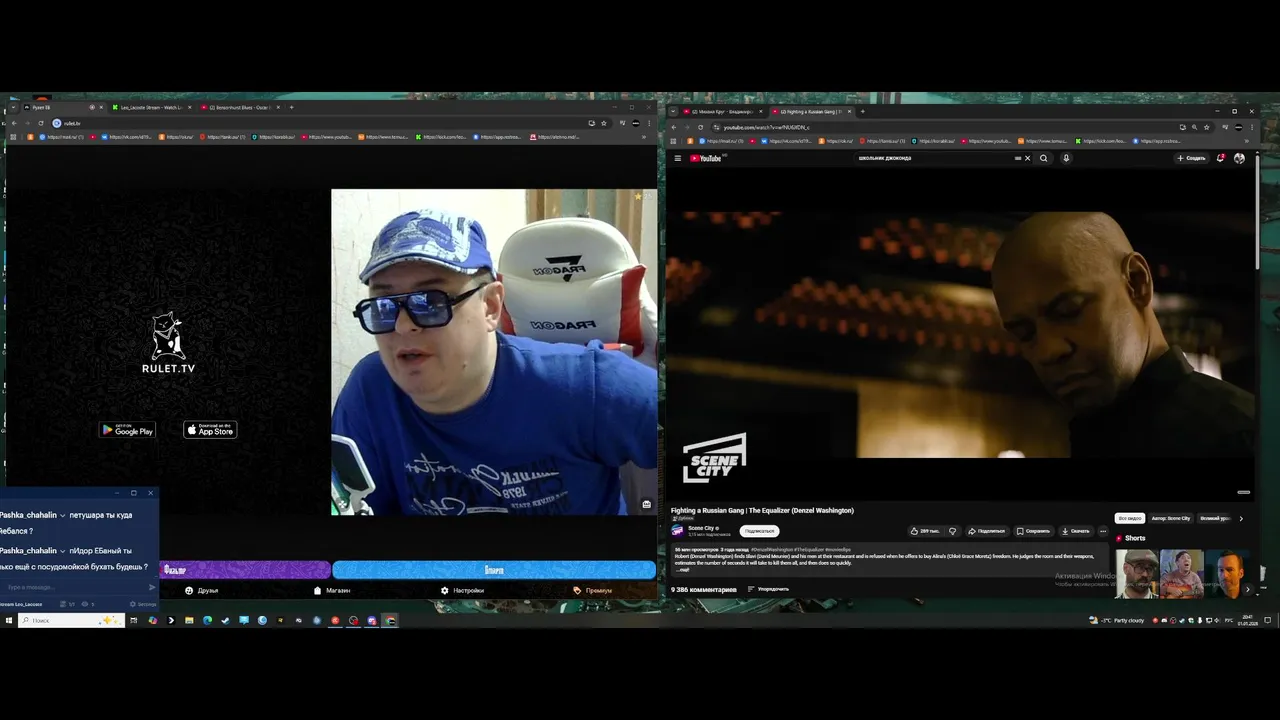
Task: Open the Scene City channel avatar
Action: 677,531
